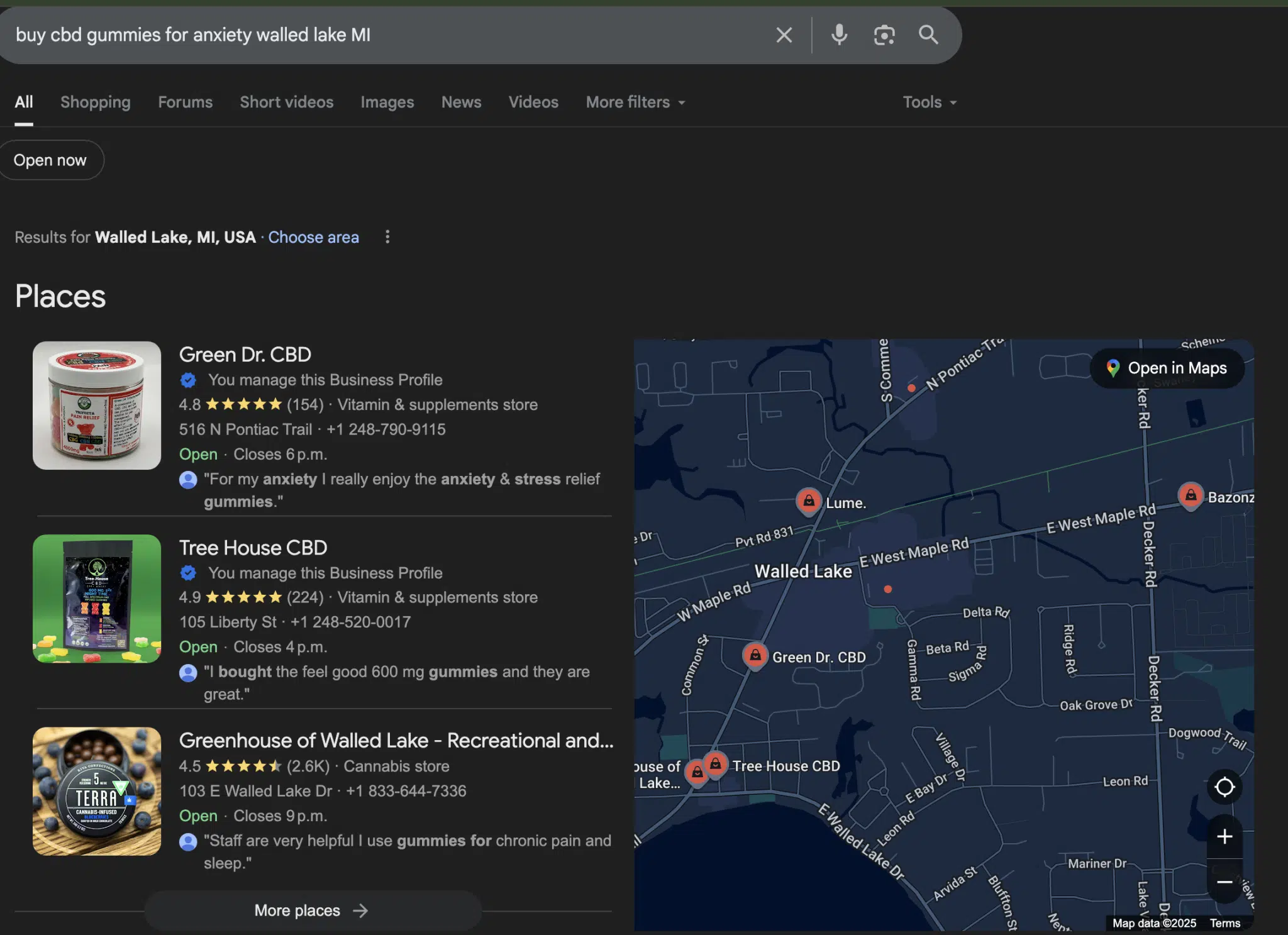Start voice search with the microphone icon

coord(839,35)
